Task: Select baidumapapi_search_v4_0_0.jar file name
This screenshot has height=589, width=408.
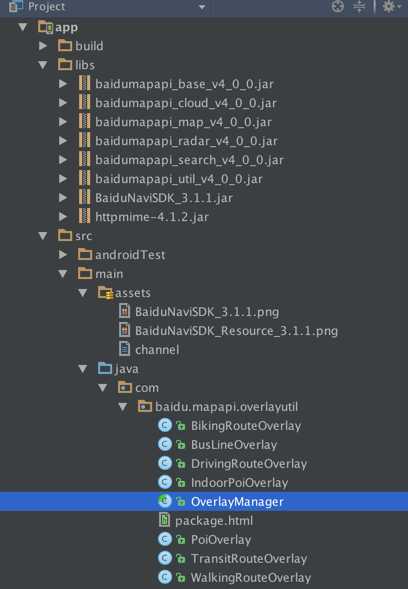Action: click(189, 160)
